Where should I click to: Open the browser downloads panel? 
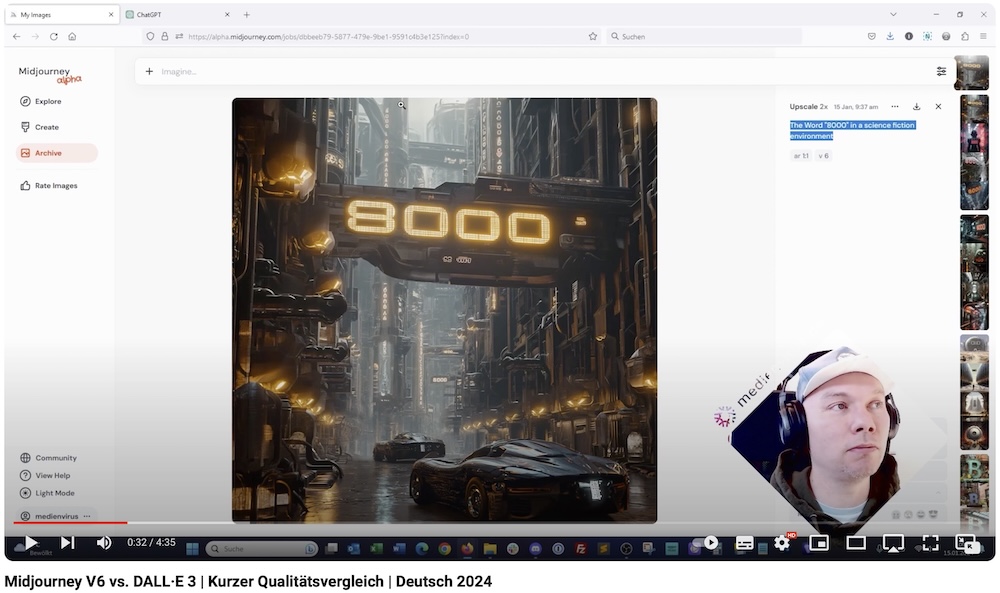pos(890,36)
